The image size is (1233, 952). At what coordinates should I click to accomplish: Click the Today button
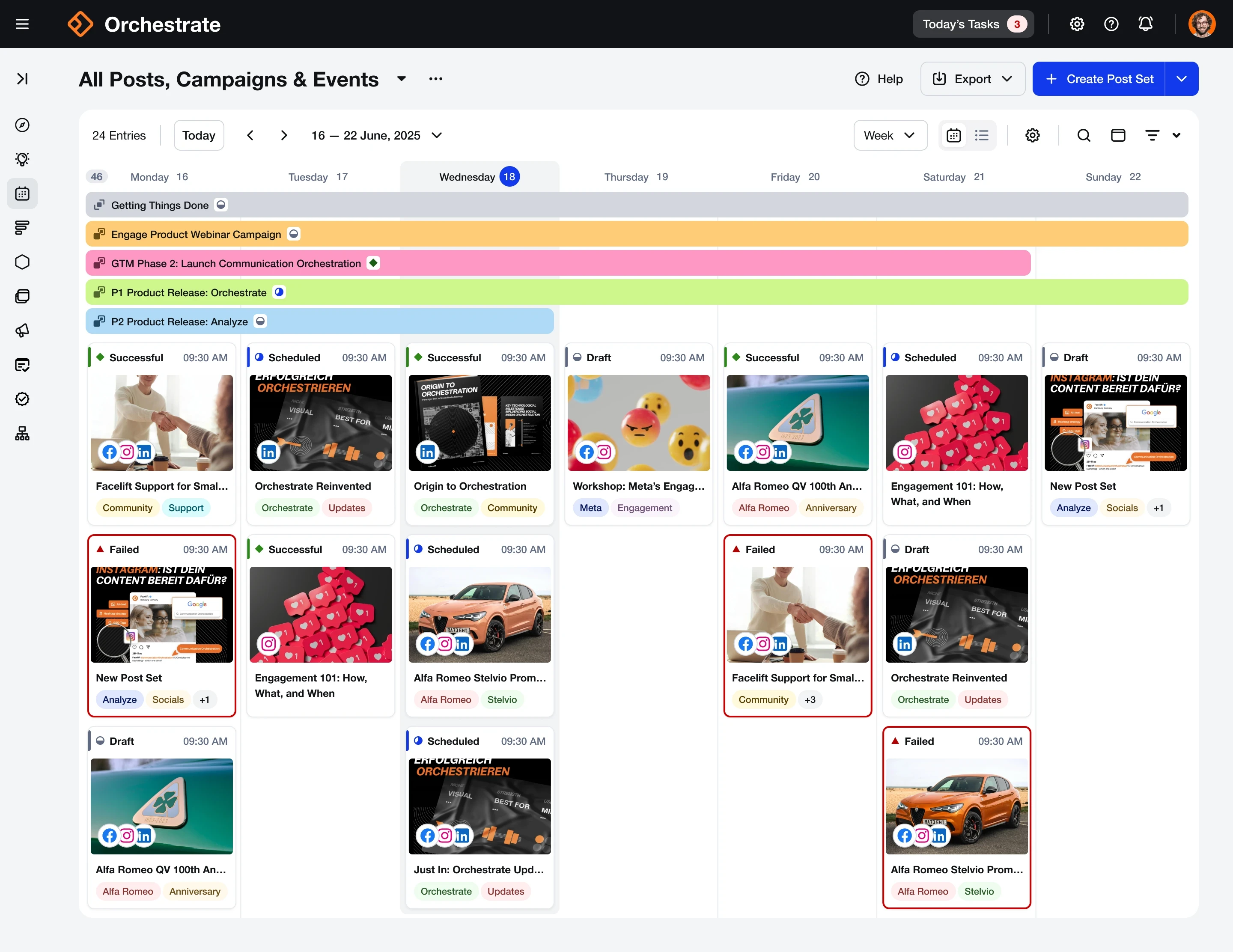tap(199, 135)
